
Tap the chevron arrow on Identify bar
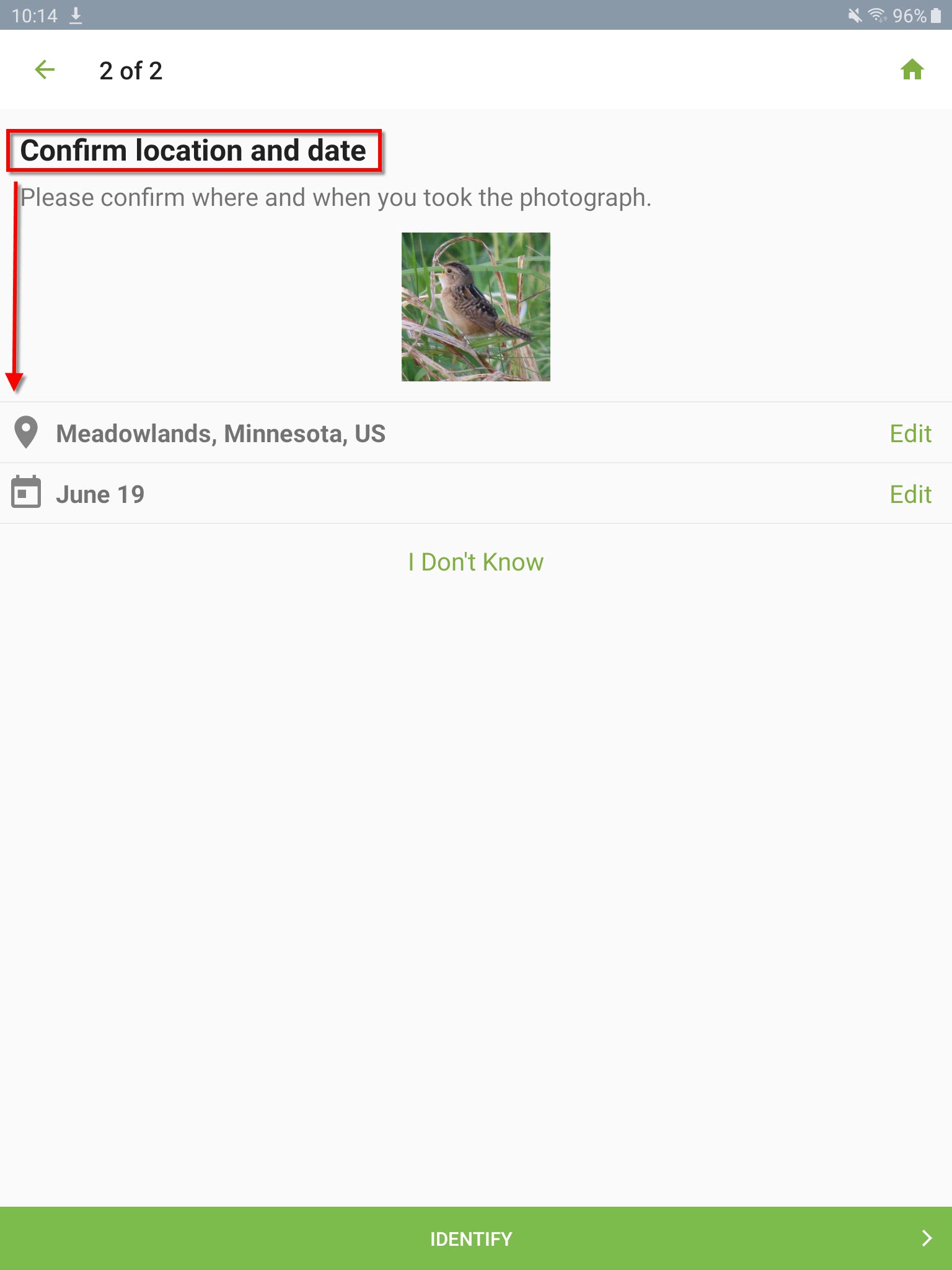pos(927,1238)
